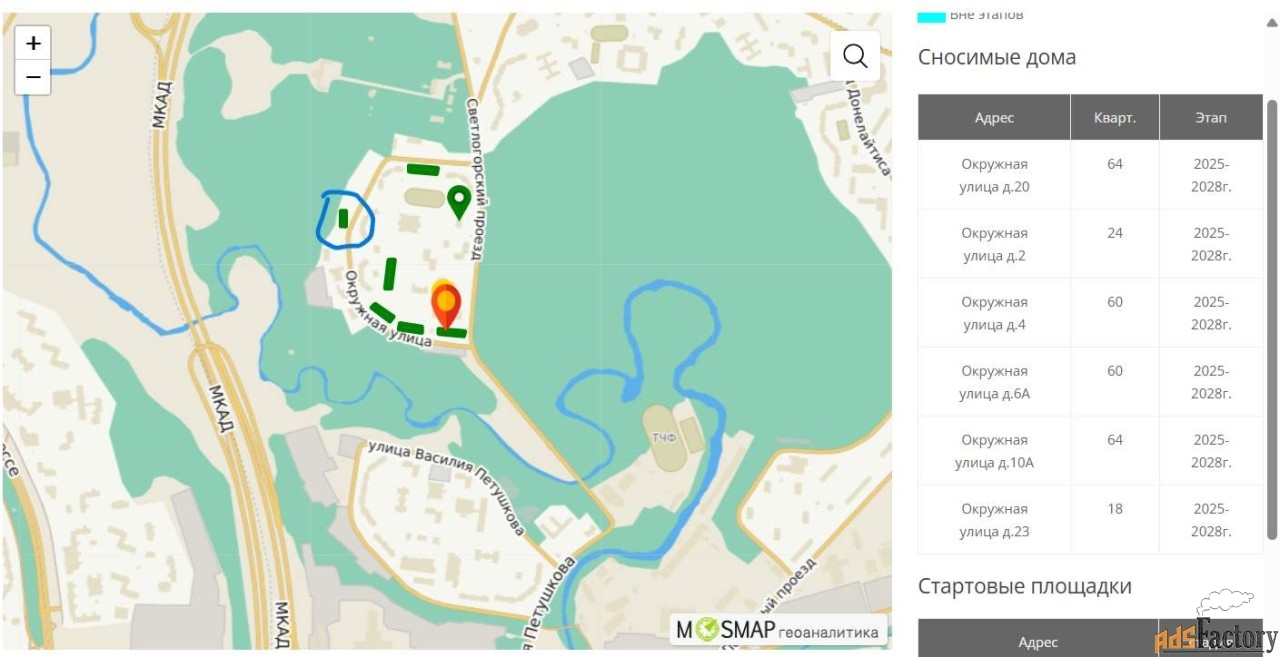
Task: Click the Кварт. column header
Action: pos(1114,117)
